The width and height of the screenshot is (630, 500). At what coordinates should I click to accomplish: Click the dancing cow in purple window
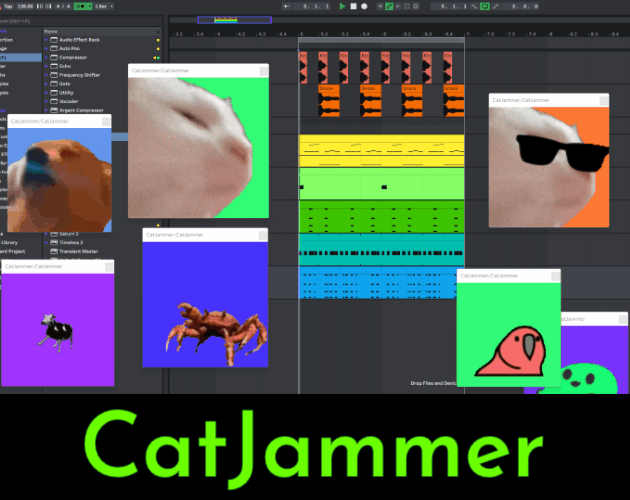[57, 332]
